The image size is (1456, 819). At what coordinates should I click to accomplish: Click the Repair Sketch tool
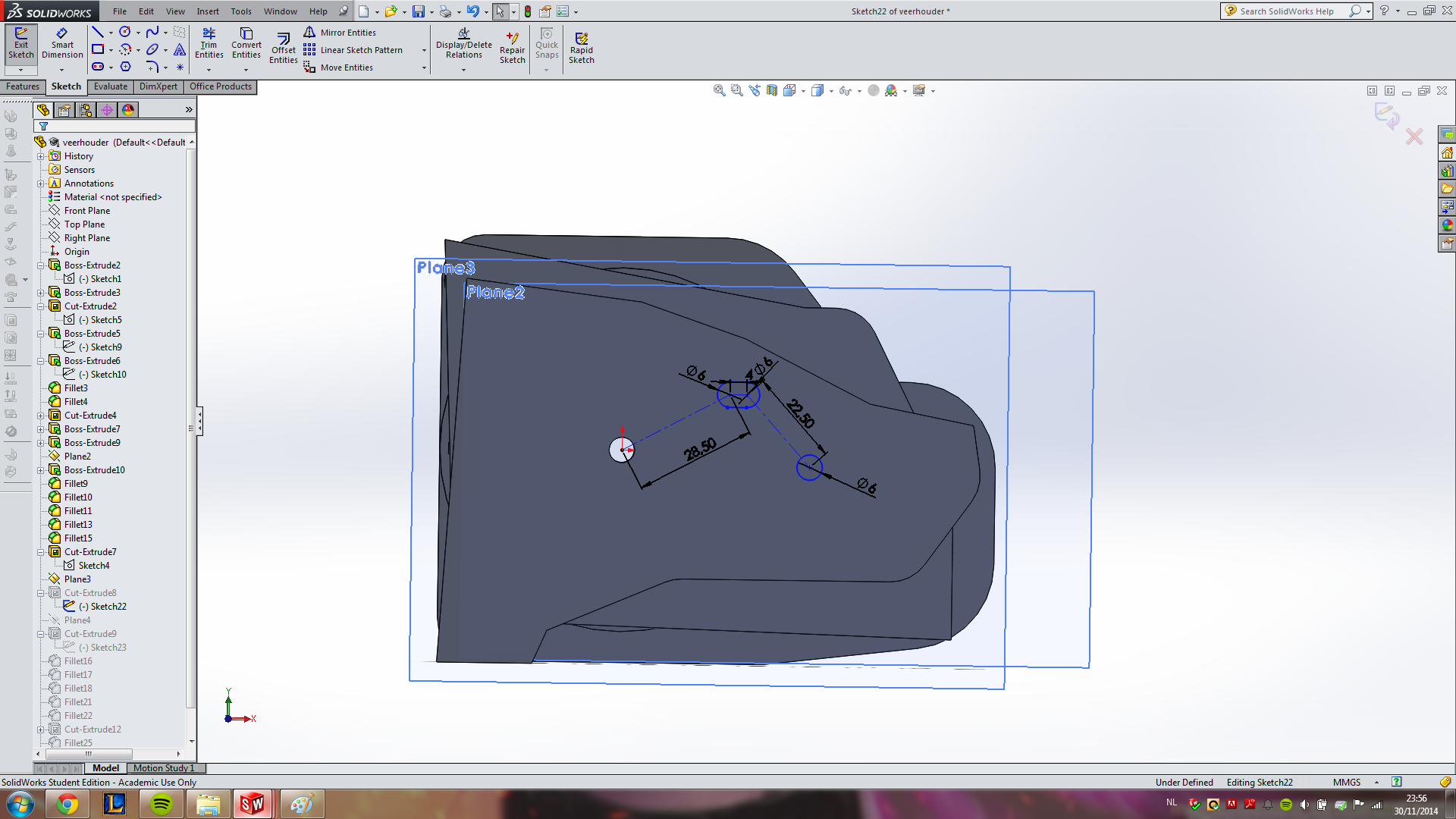[512, 49]
